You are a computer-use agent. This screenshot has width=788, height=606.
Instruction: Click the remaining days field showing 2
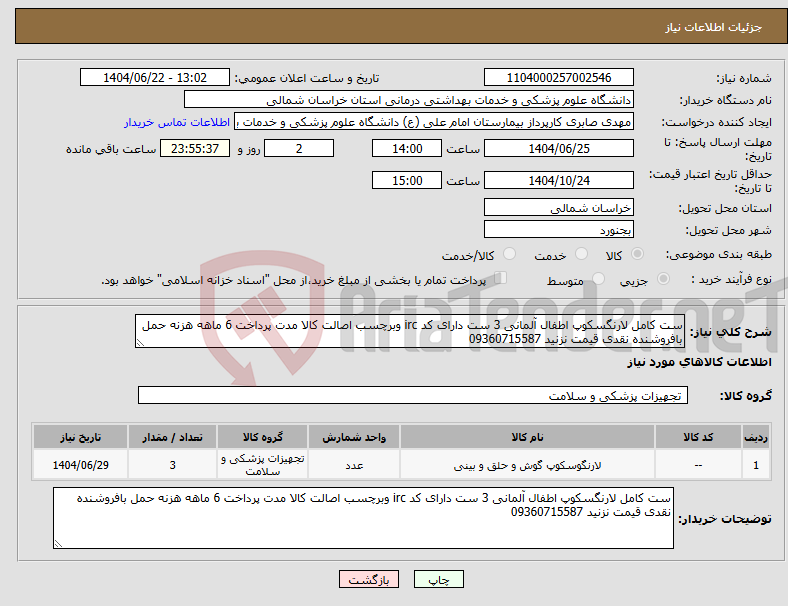(x=299, y=148)
